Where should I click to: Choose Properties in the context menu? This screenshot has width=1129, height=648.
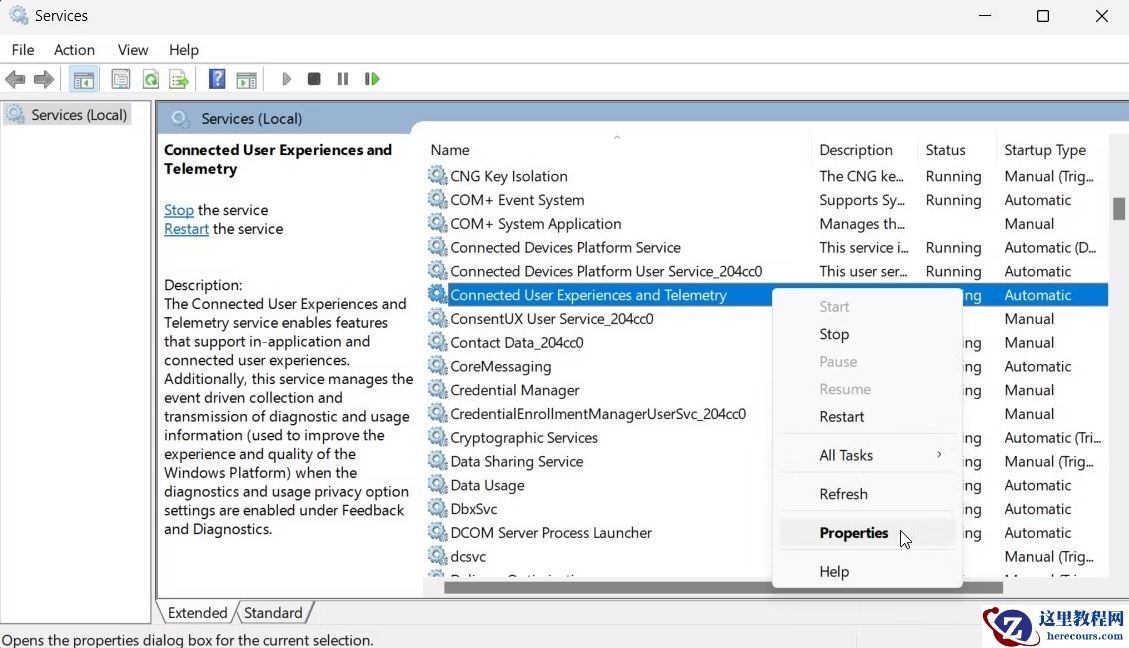coord(853,533)
